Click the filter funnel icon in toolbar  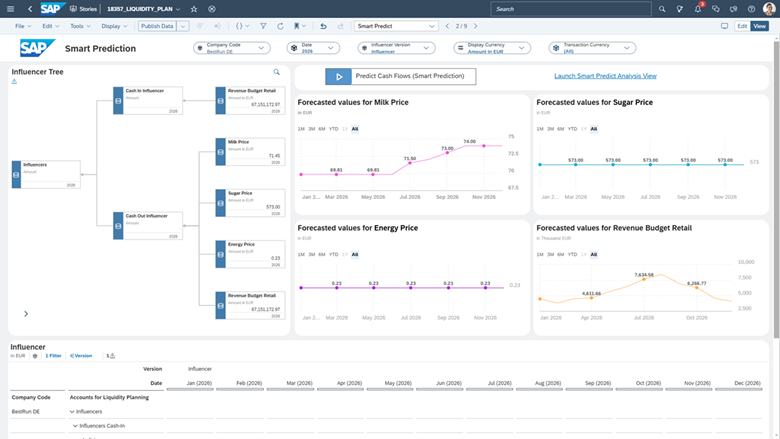tap(263, 26)
